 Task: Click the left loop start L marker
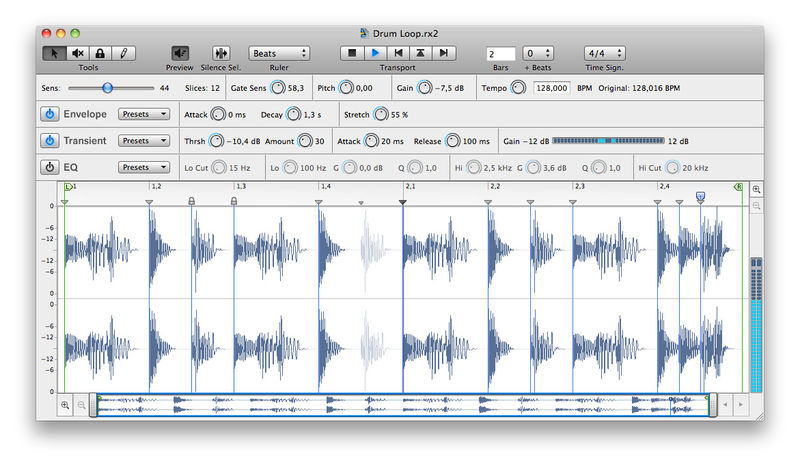(x=68, y=187)
